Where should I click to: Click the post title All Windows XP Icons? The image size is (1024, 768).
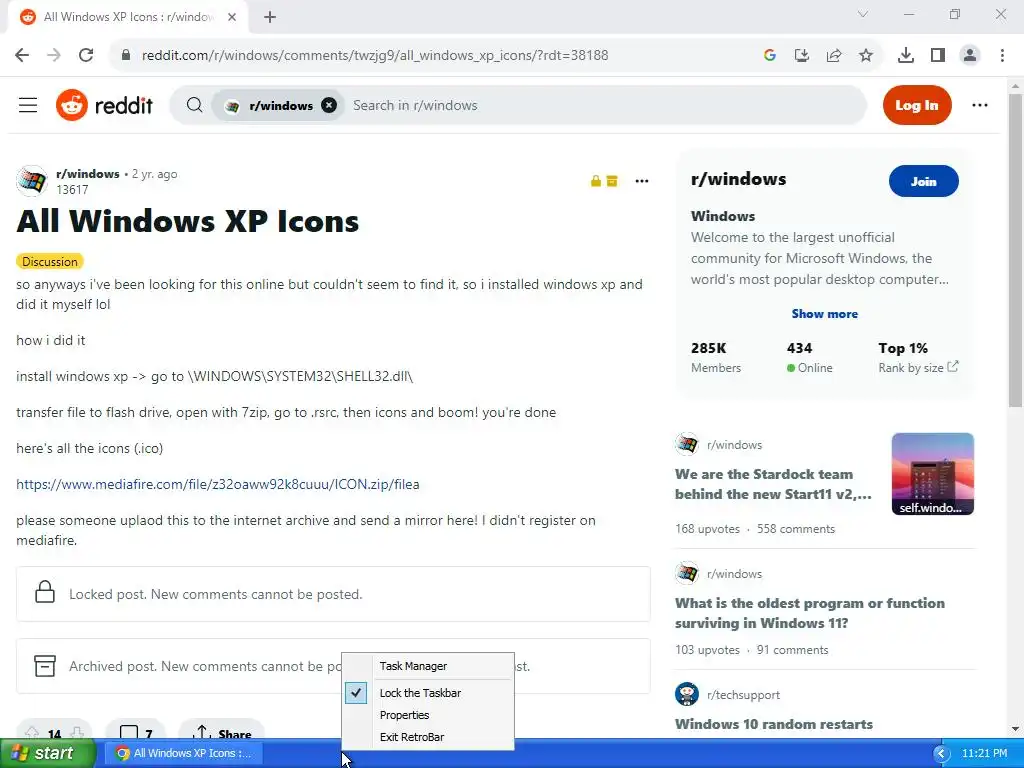coord(187,221)
